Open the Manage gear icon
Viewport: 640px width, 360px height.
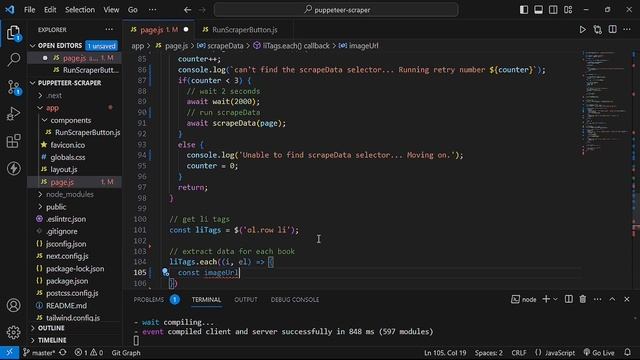13,332
